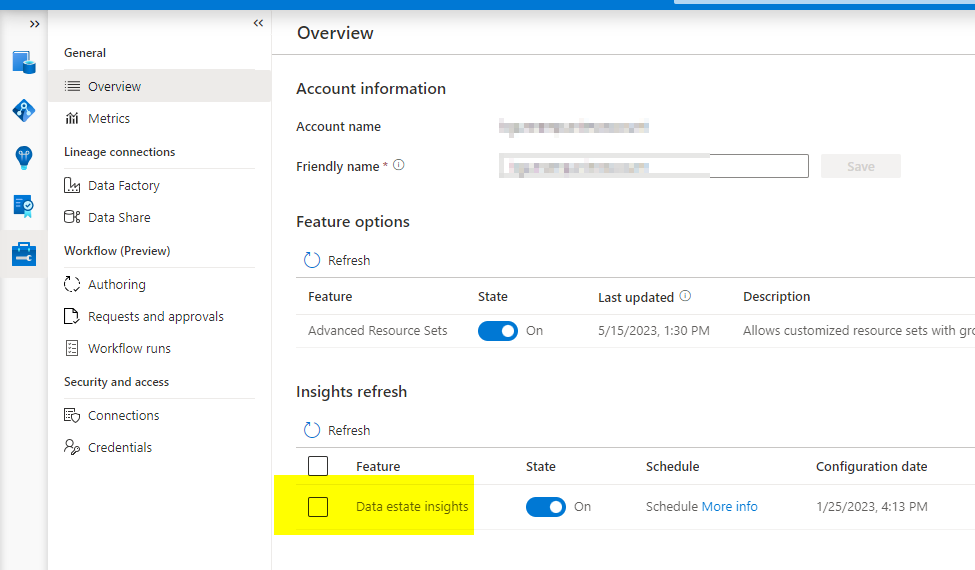Click the Workflow runs checklist icon
975x570 pixels.
(72, 348)
